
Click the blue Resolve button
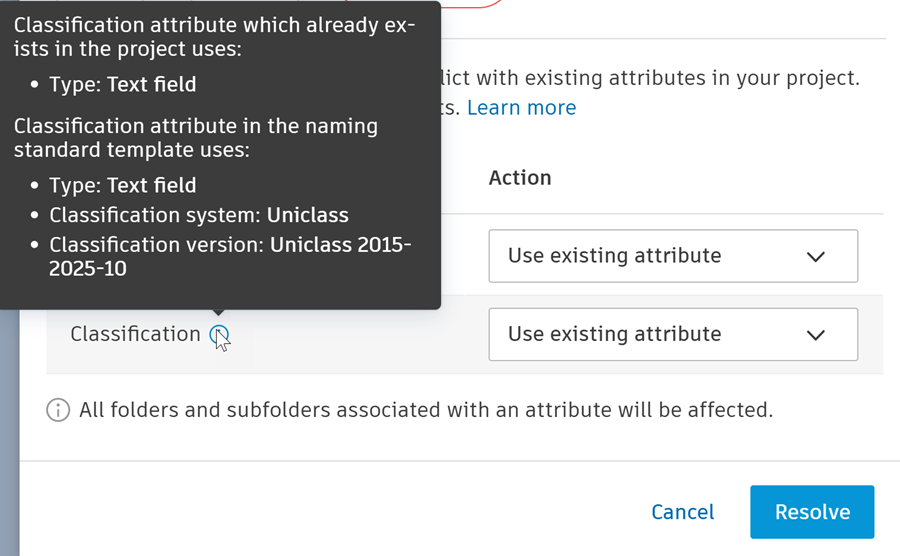812,512
